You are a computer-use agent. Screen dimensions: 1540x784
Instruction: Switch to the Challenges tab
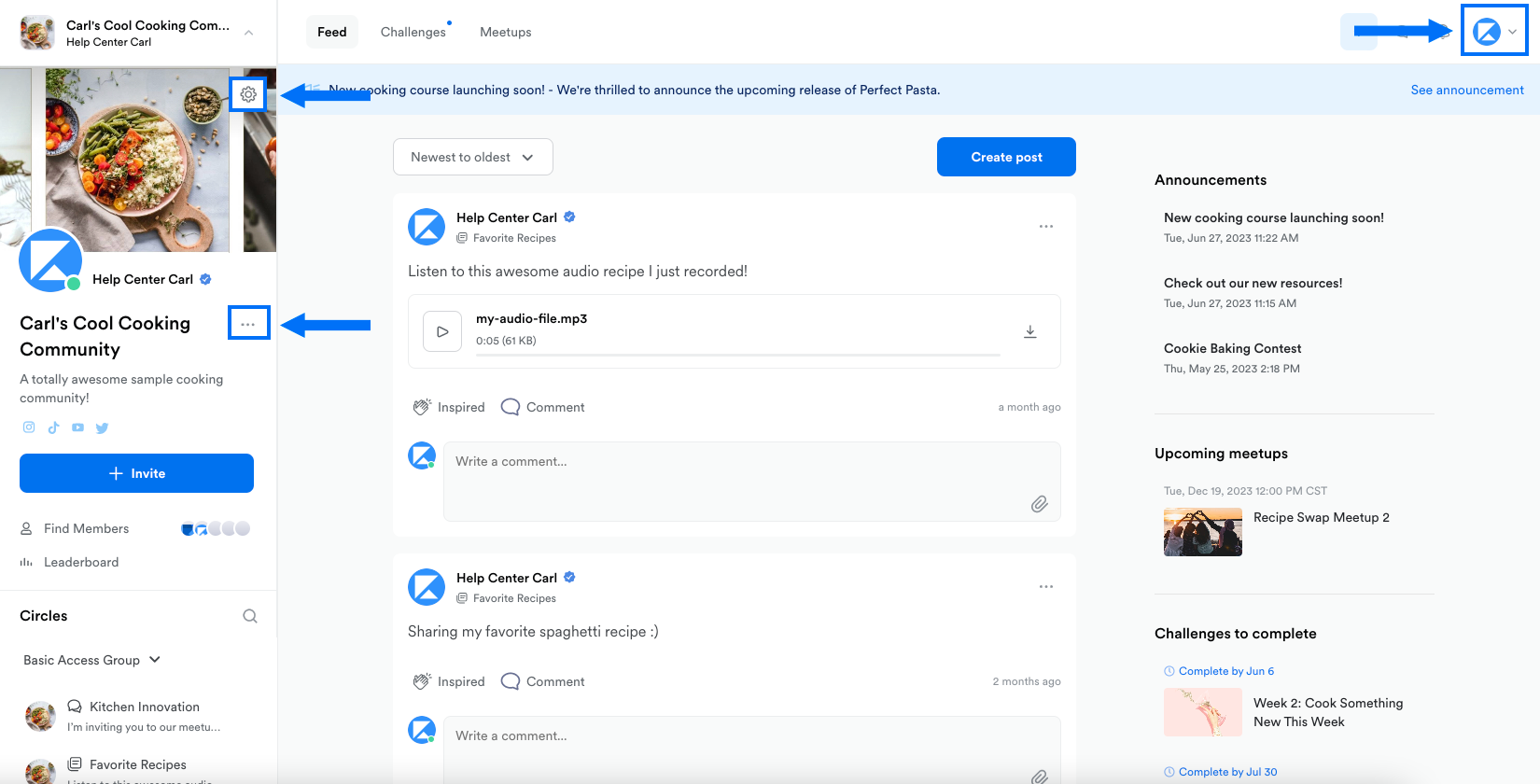point(413,32)
